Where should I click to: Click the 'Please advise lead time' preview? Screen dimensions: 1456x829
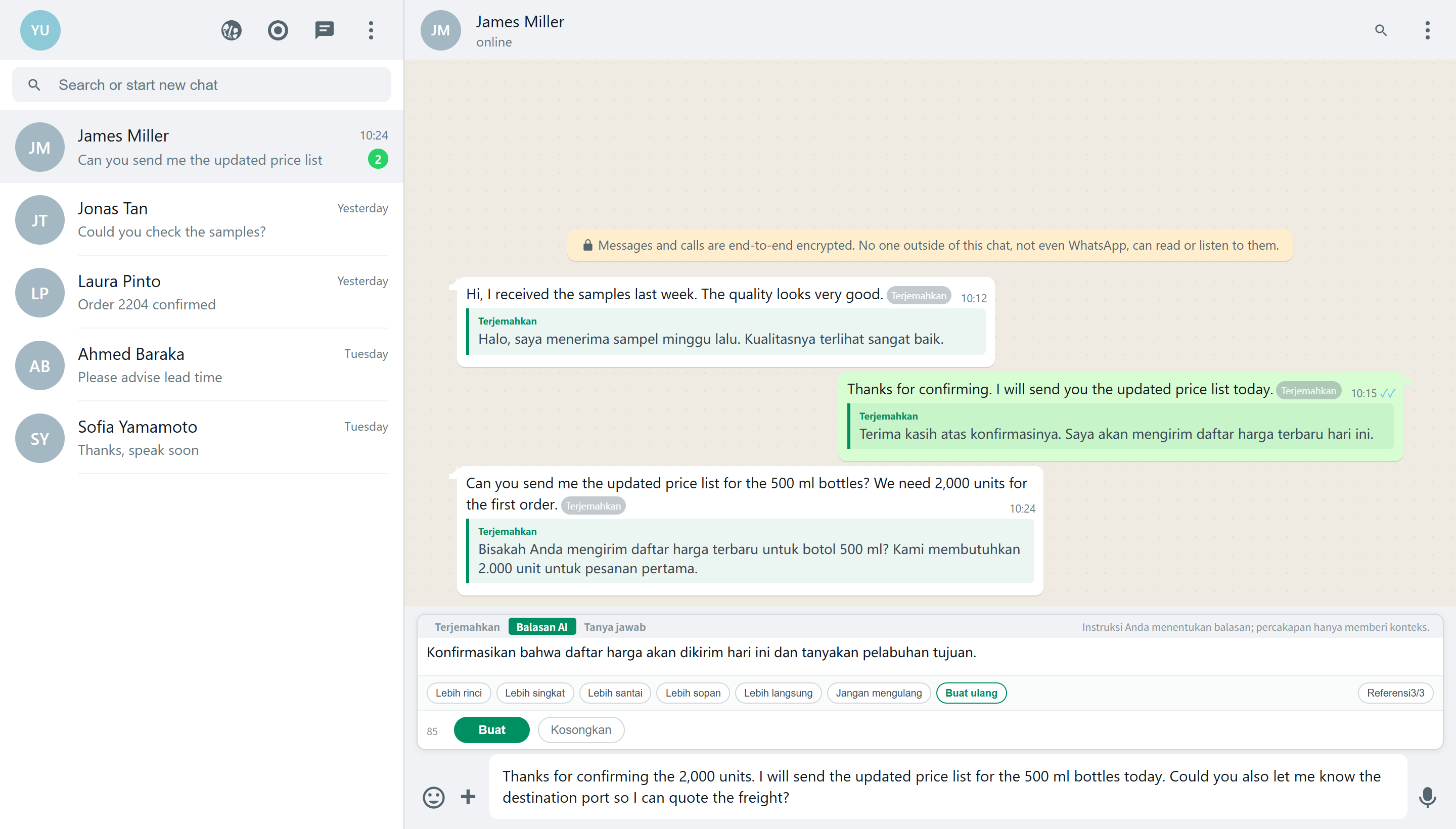point(150,378)
